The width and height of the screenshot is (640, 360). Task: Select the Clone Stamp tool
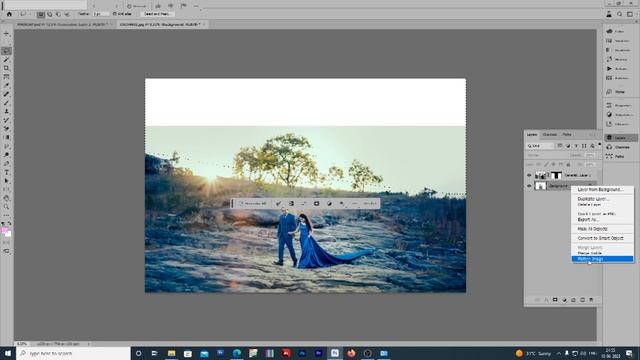[6, 111]
